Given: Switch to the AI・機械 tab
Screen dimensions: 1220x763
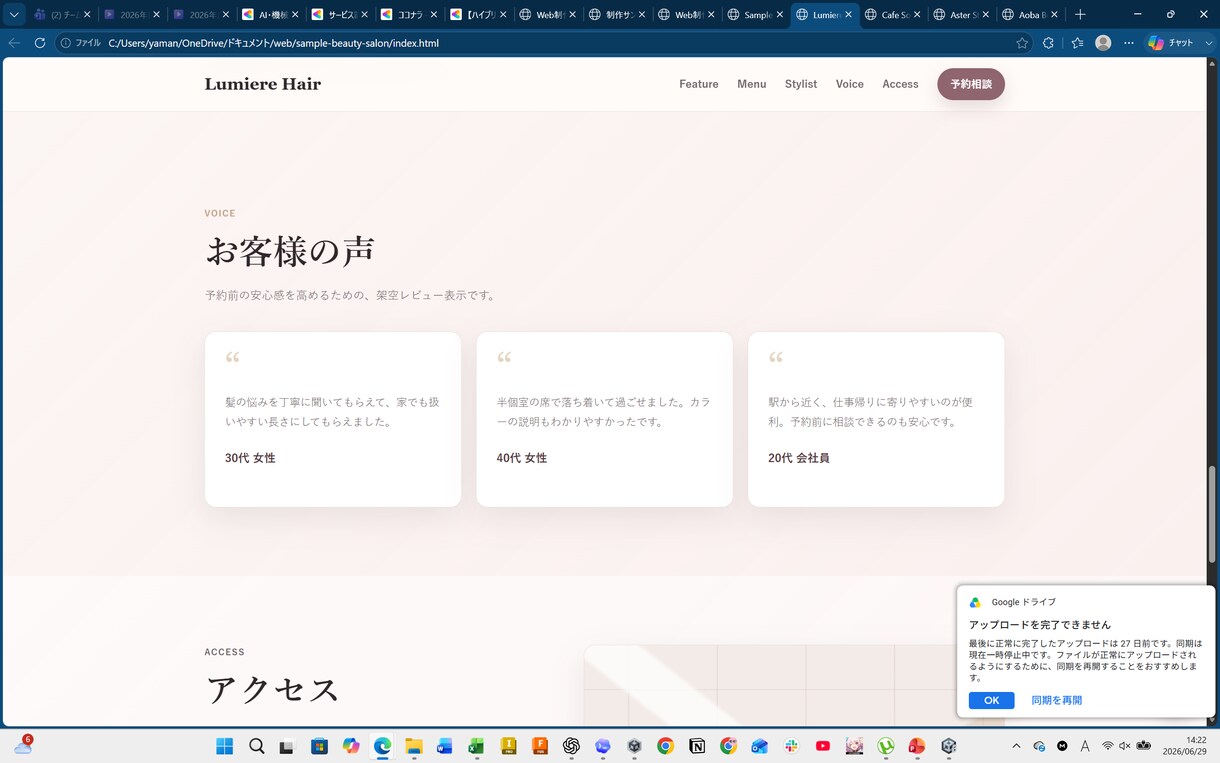Looking at the screenshot, I should pos(265,15).
